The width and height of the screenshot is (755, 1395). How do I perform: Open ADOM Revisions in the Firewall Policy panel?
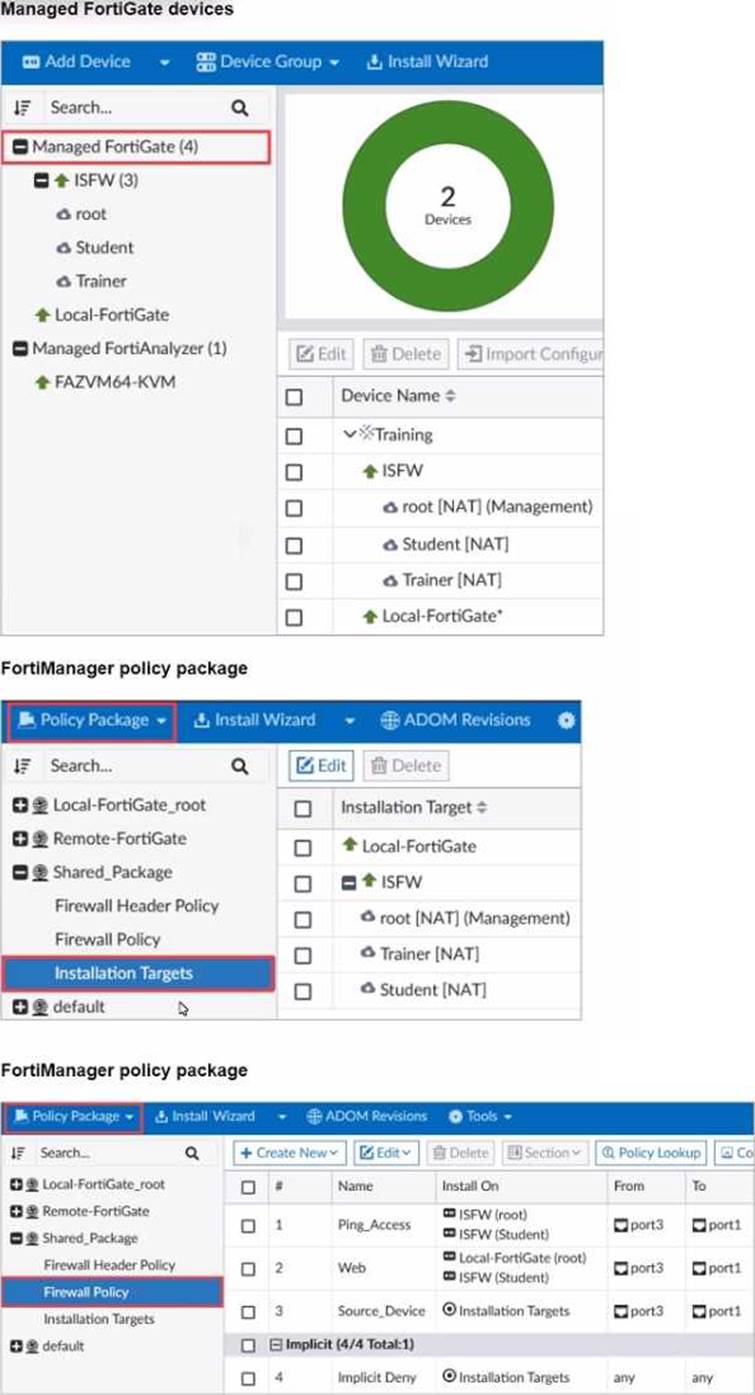368,1116
